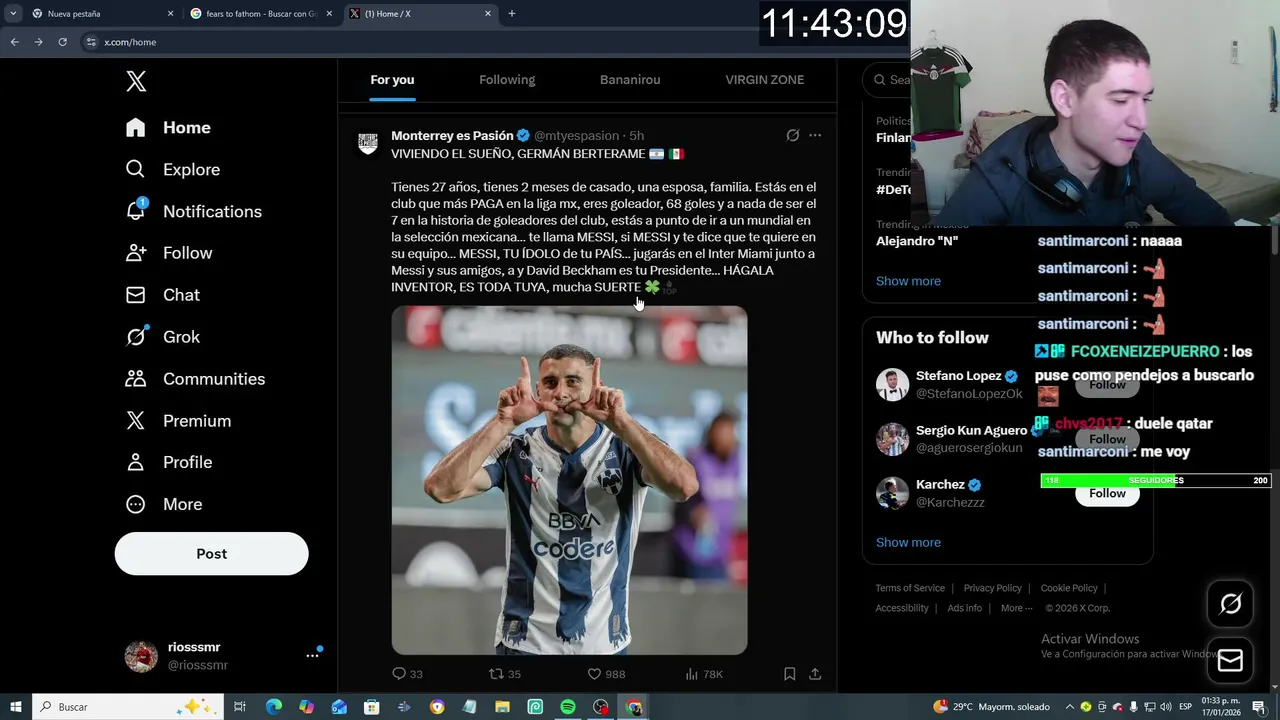
Task: Open Sergio Kun Aguero profile suggestion
Action: tap(971, 431)
